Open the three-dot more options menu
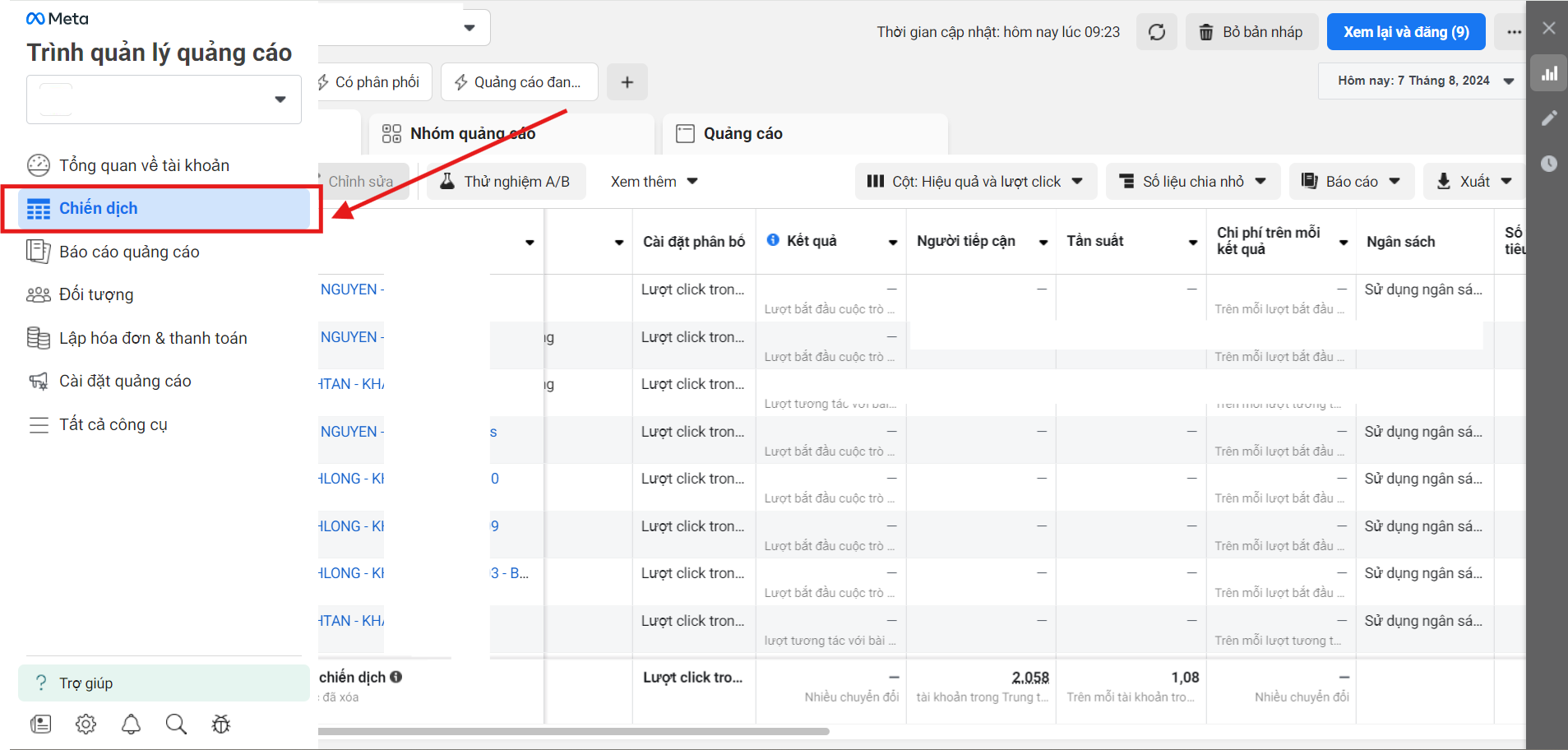The height and width of the screenshot is (750, 1568). [1514, 32]
